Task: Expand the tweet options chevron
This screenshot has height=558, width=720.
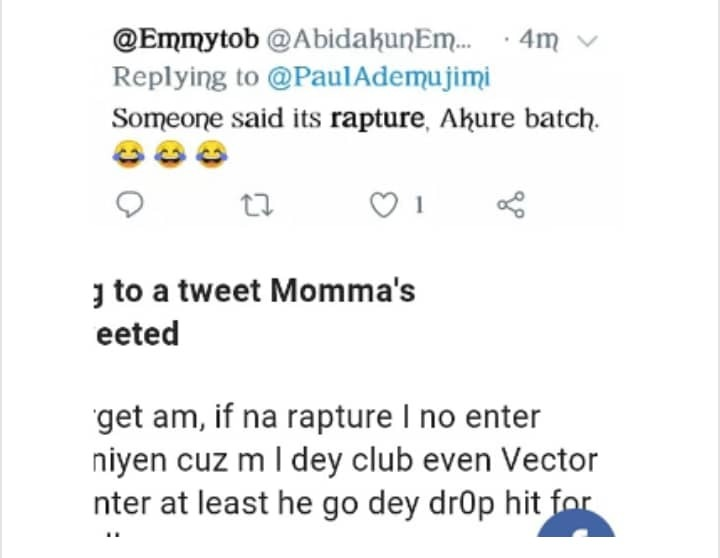Action: click(x=589, y=41)
